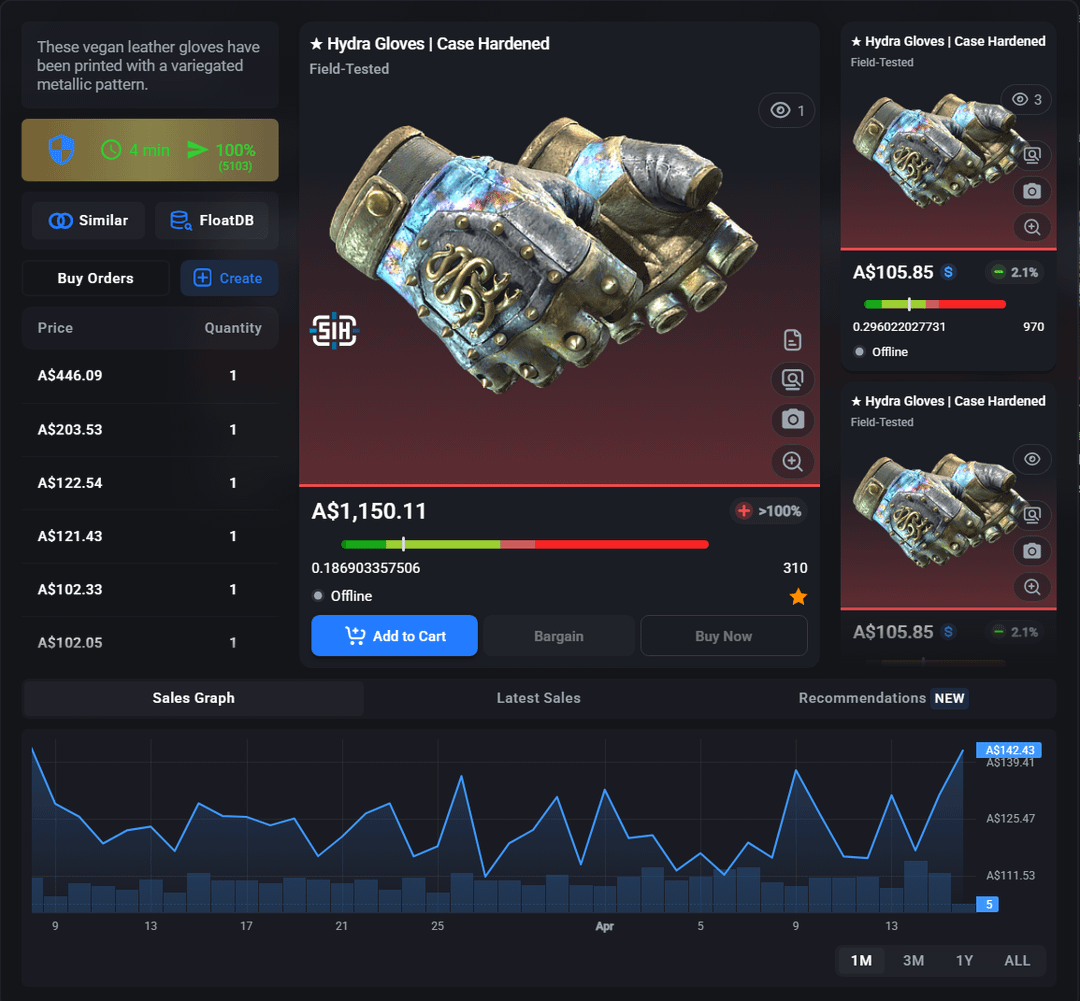Zoom into the first A$105.85 listing image
This screenshot has height=1001, width=1080.
pyautogui.click(x=1032, y=227)
